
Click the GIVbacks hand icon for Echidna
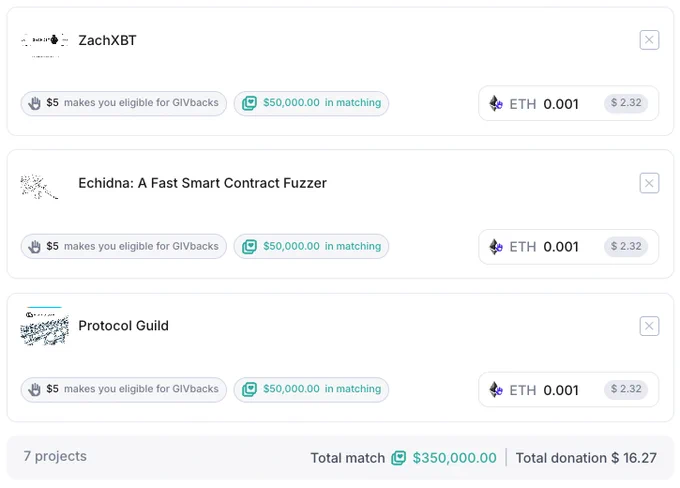(x=34, y=246)
